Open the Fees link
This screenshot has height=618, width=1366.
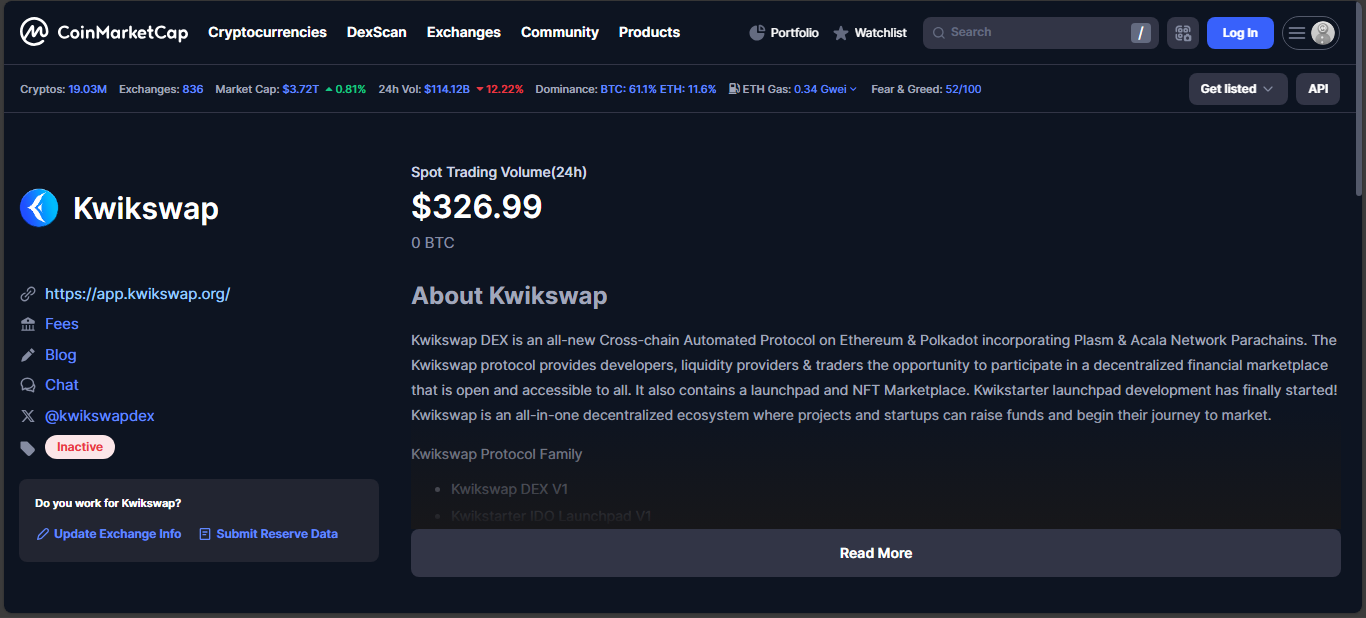click(x=62, y=324)
